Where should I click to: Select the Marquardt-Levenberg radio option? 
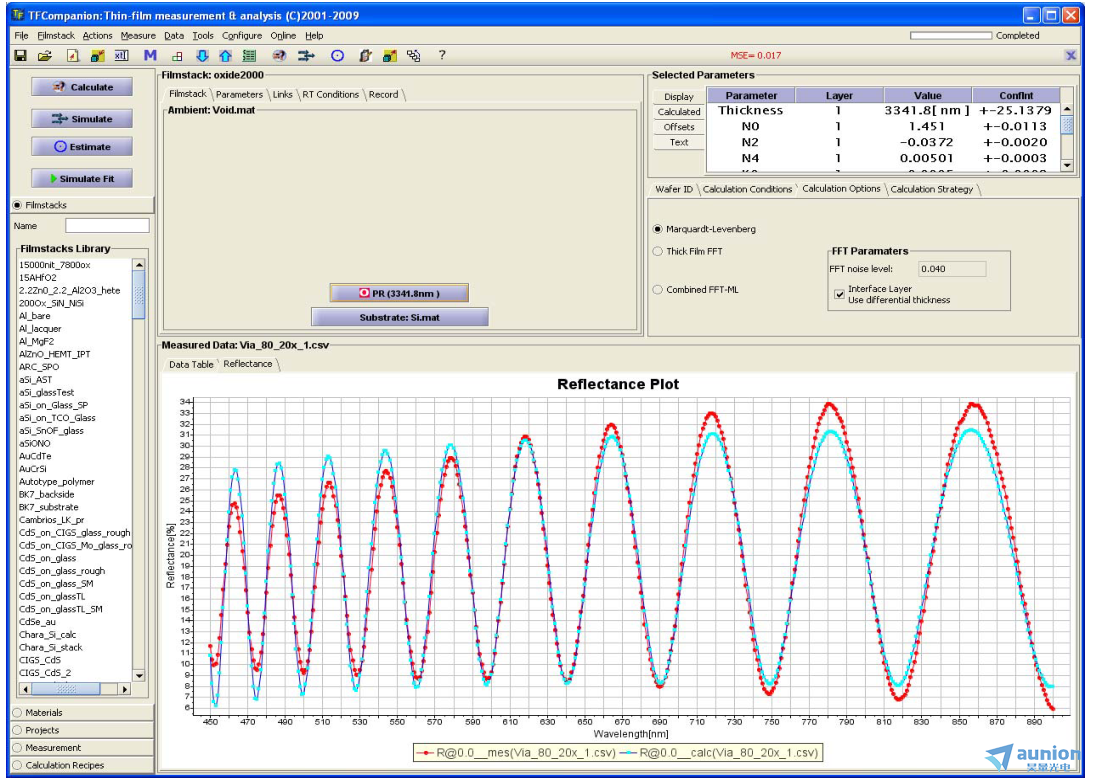(x=657, y=229)
